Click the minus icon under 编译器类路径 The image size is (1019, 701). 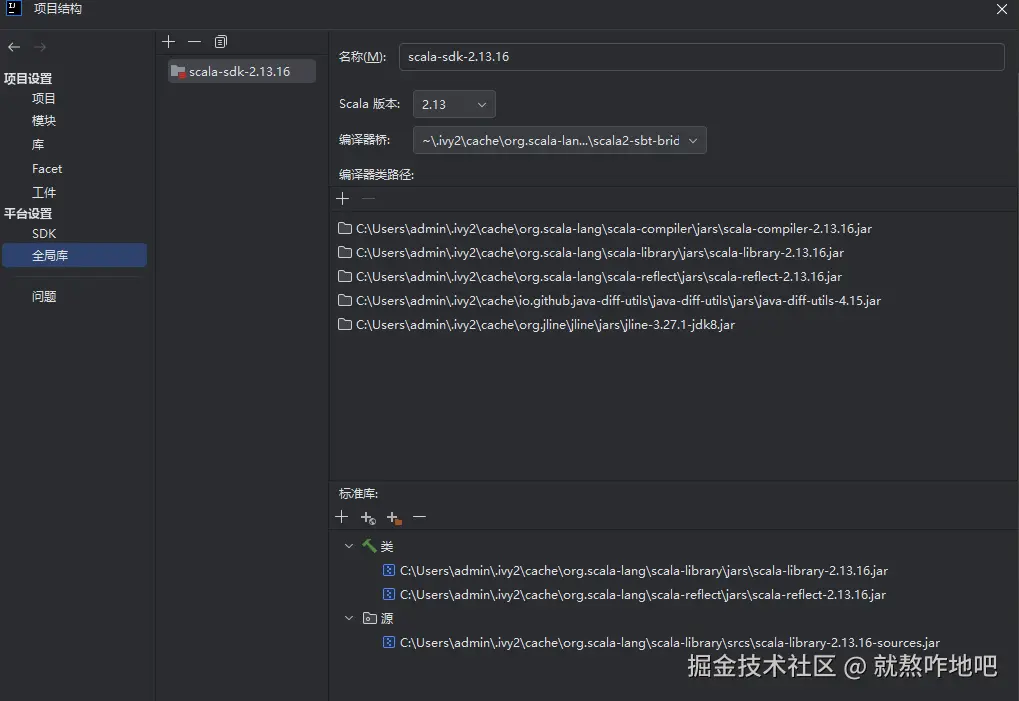click(x=368, y=199)
